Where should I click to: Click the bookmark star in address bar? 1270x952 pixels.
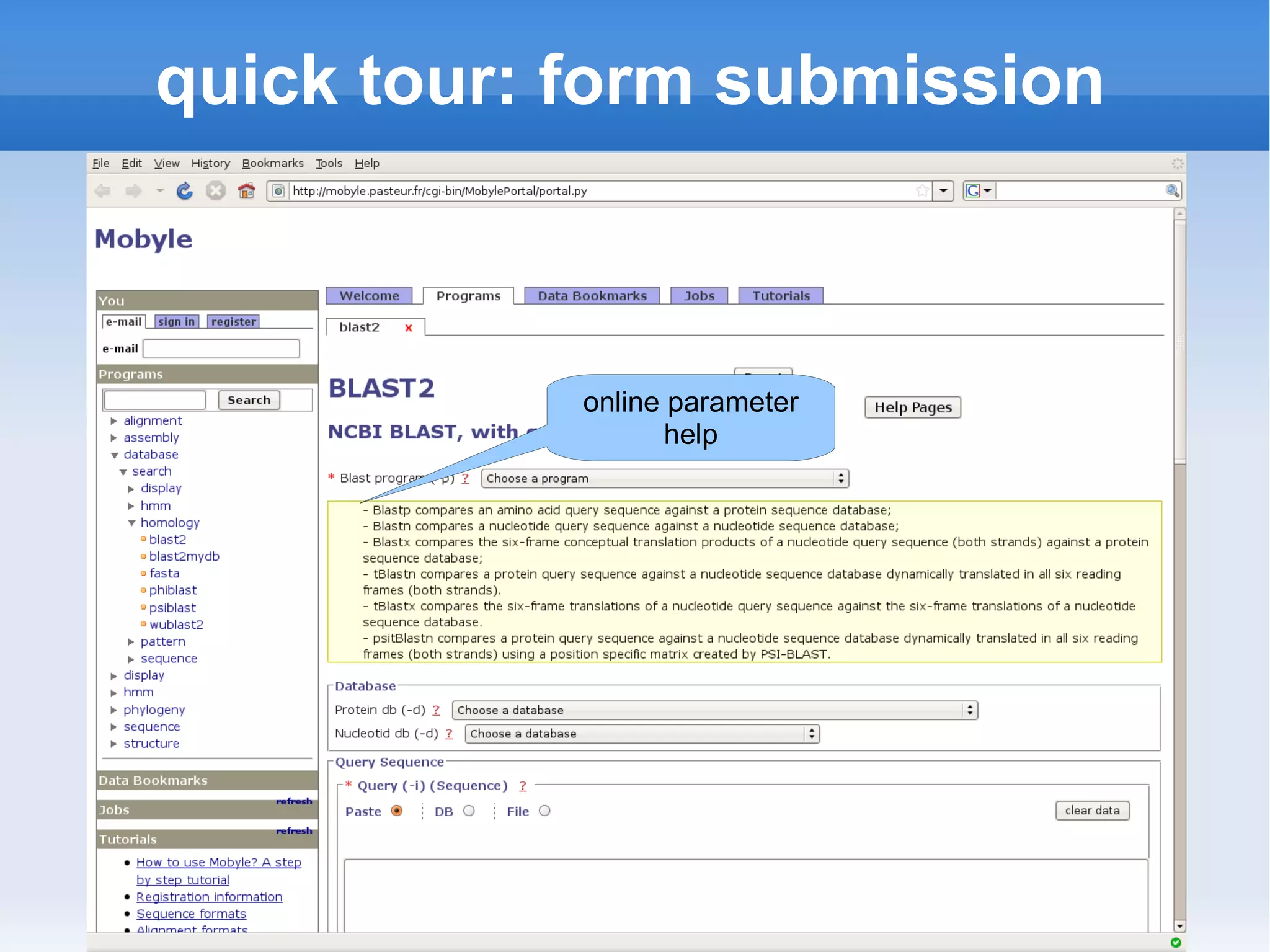tap(921, 191)
